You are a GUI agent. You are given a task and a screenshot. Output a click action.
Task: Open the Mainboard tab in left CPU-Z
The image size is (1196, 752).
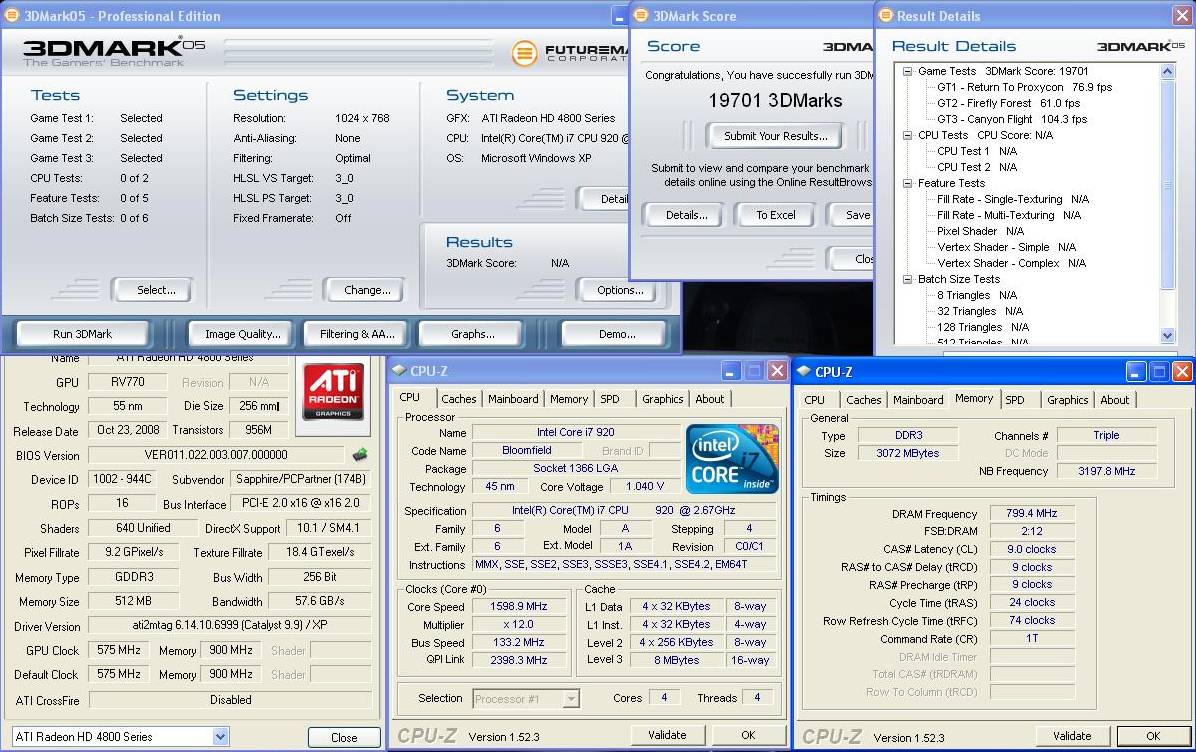(x=513, y=399)
